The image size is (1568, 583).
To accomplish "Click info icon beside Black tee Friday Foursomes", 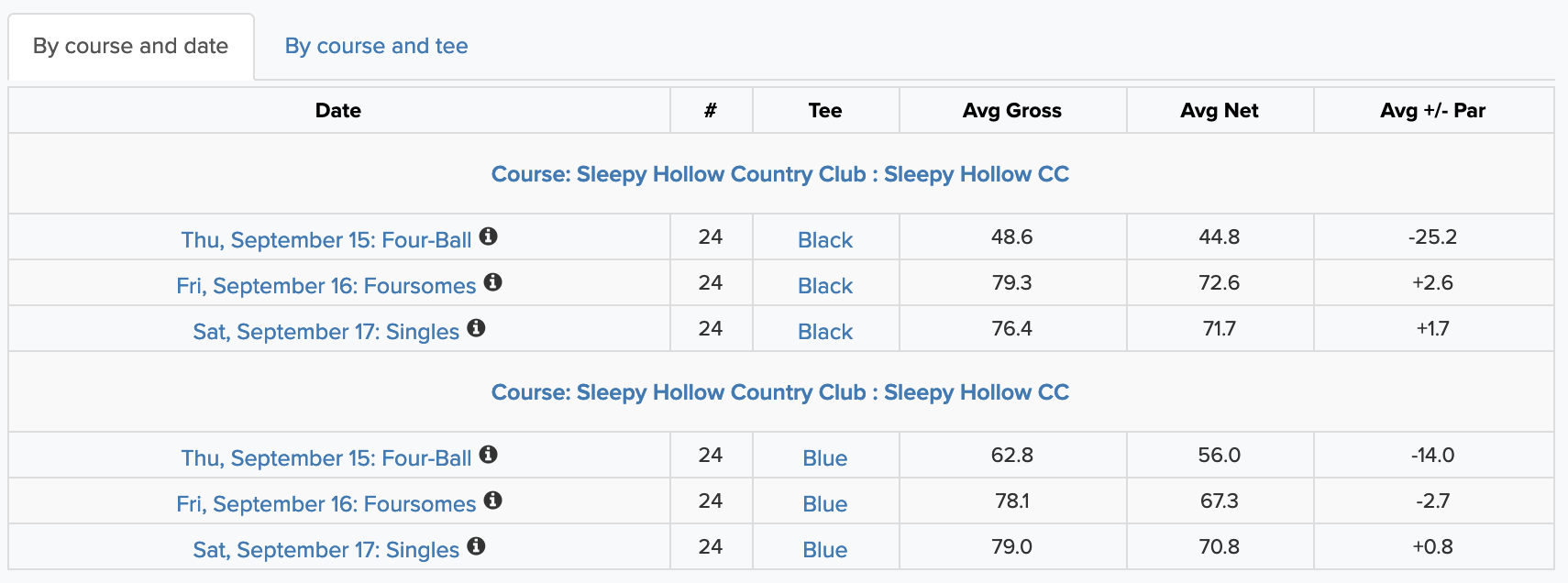I will (x=493, y=282).
